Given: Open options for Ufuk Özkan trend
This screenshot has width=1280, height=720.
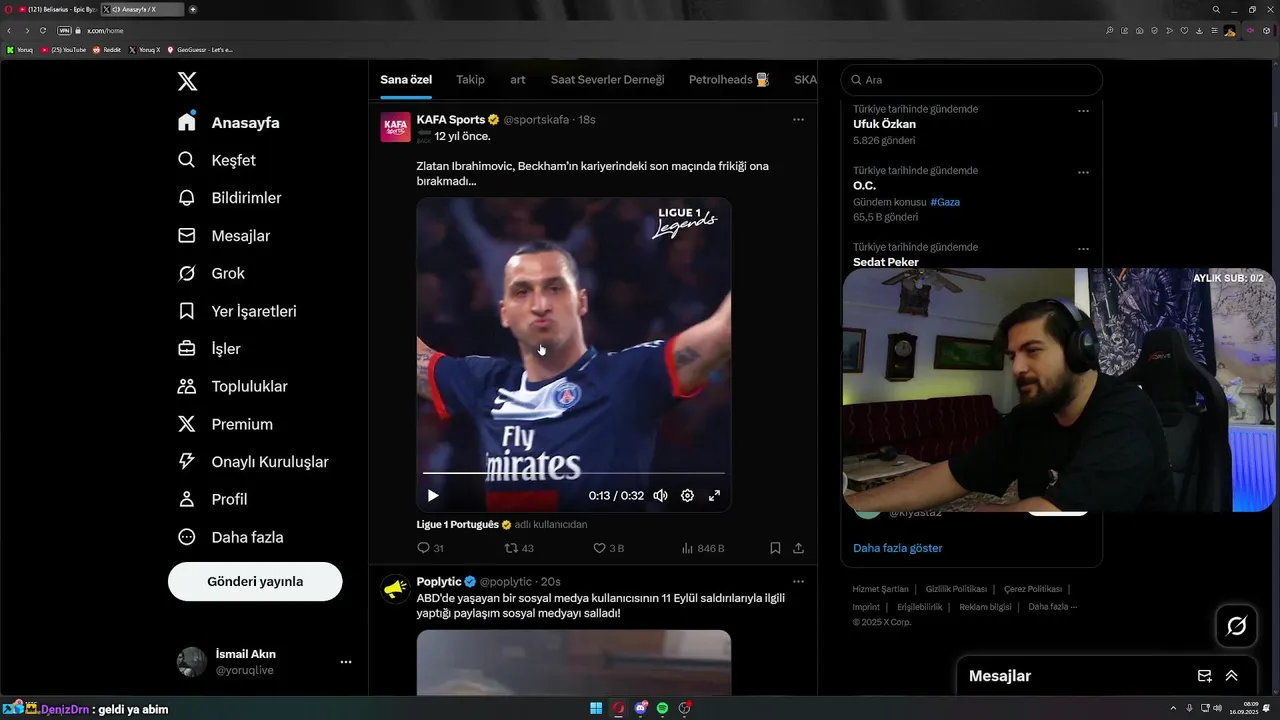Looking at the screenshot, I should [1083, 111].
